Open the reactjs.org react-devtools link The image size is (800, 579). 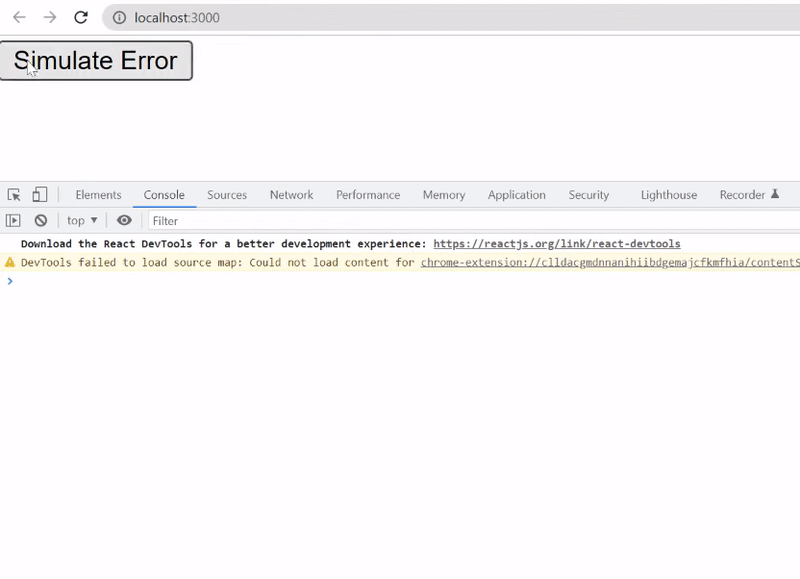click(x=557, y=244)
